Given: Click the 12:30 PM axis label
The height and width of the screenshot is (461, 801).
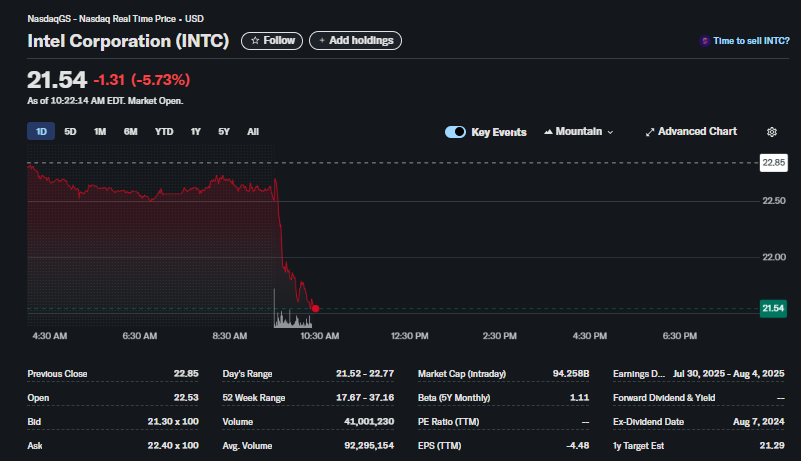Looking at the screenshot, I should tap(410, 336).
